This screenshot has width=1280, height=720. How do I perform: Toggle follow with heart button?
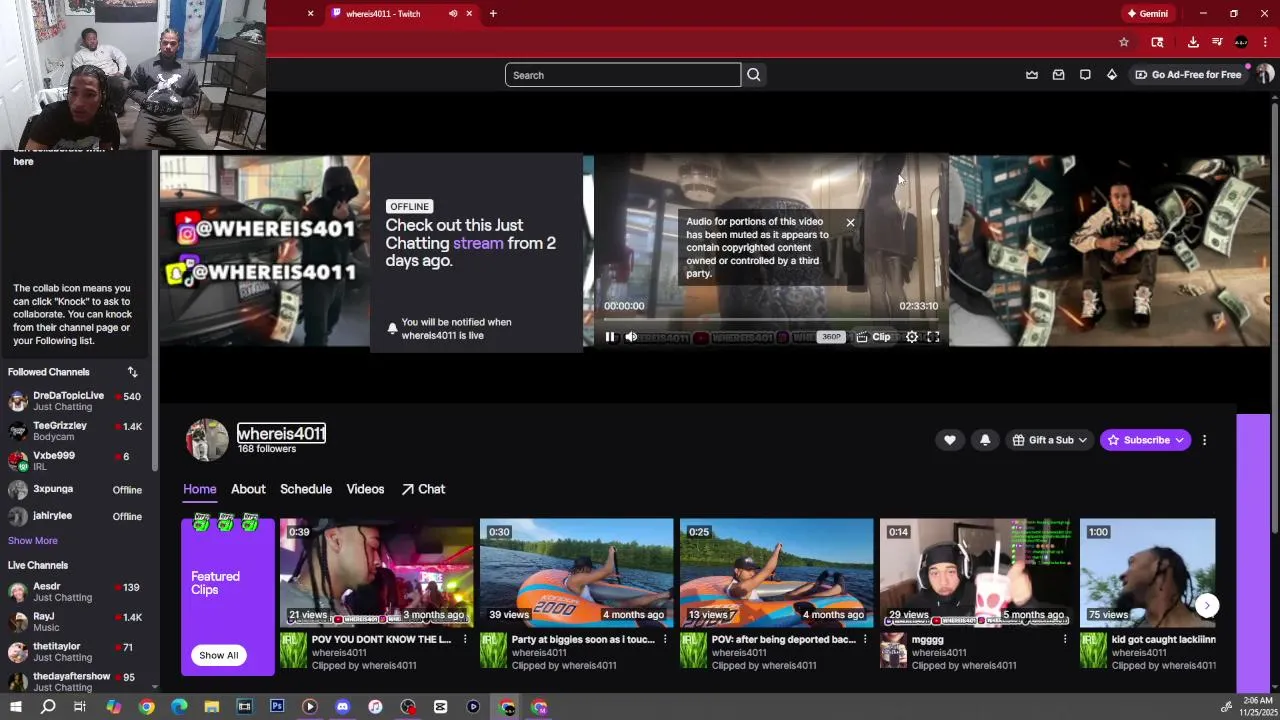tap(950, 440)
